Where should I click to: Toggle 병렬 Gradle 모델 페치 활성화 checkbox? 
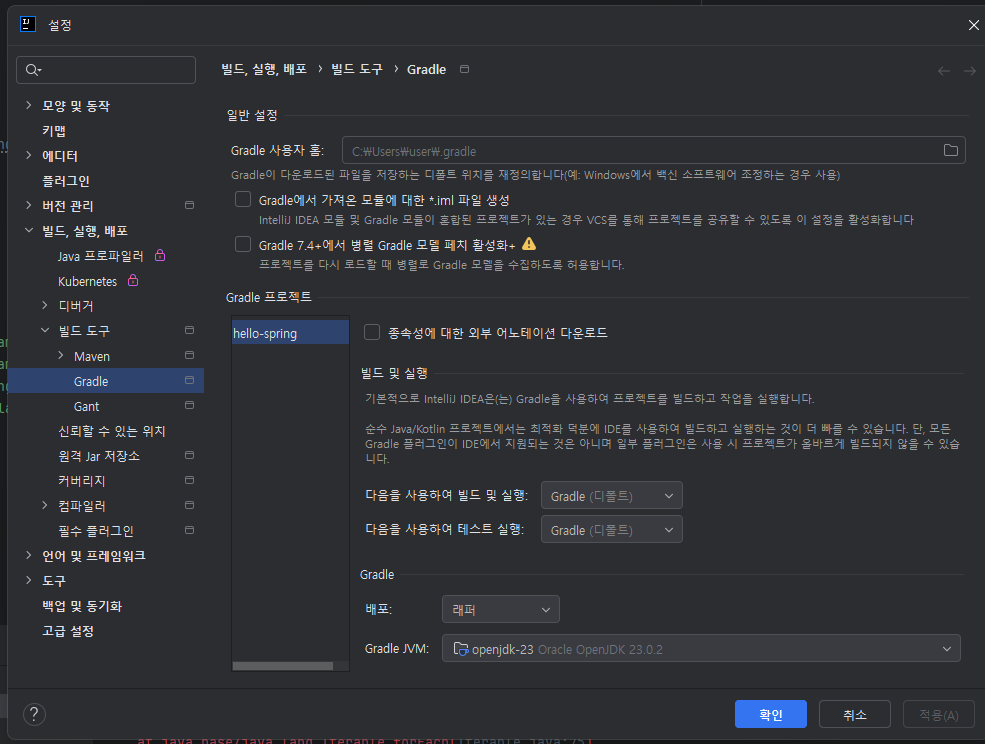click(x=243, y=244)
